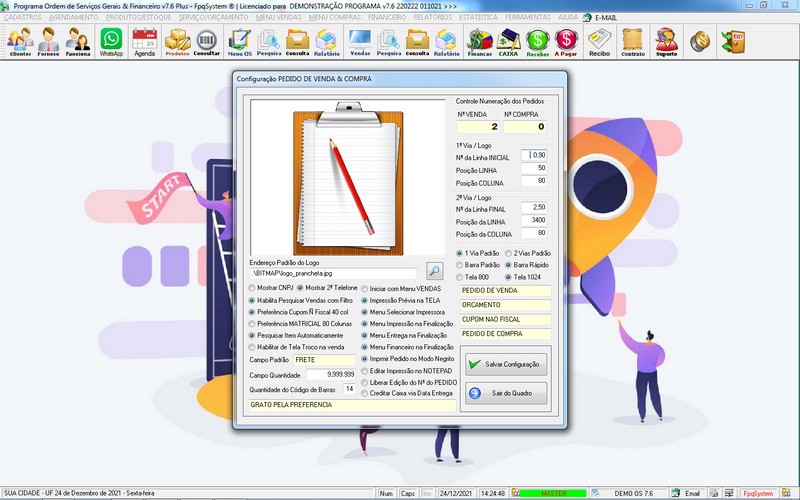
Task: Open the Clientes toolbar icon
Action: (20, 42)
